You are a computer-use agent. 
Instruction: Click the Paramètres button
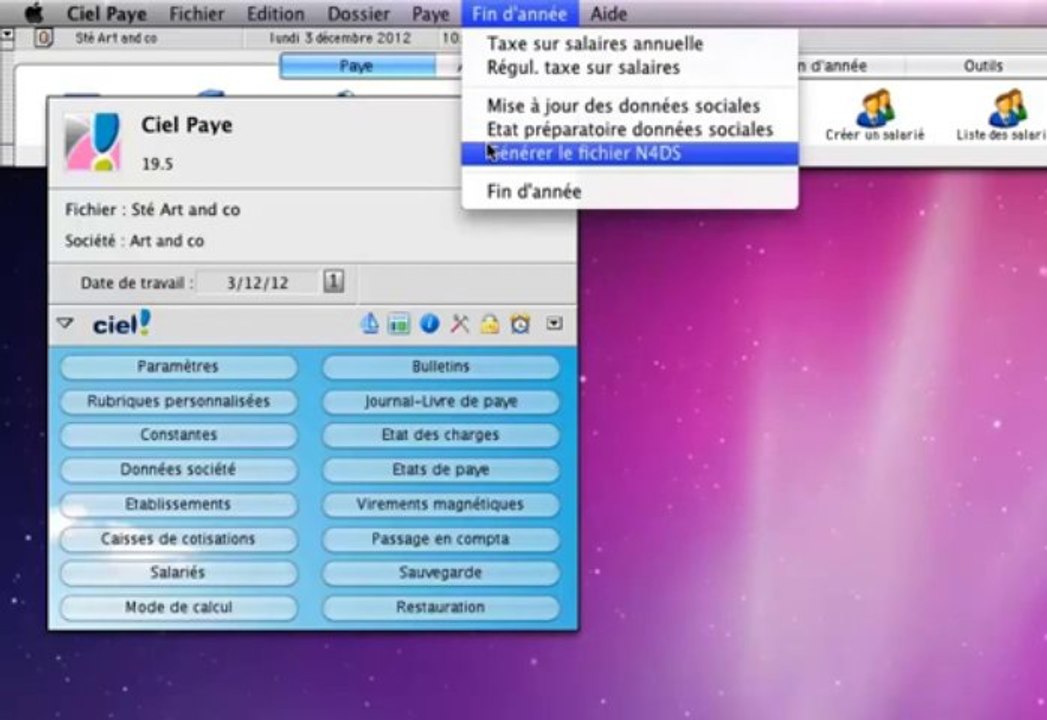[x=178, y=367]
